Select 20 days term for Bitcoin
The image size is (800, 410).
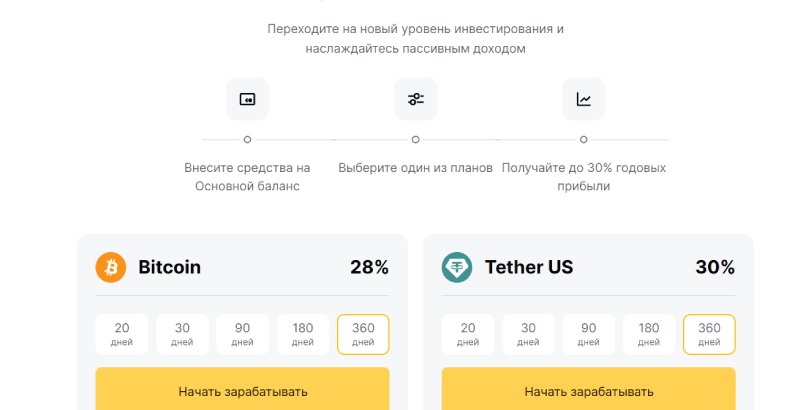(121, 334)
